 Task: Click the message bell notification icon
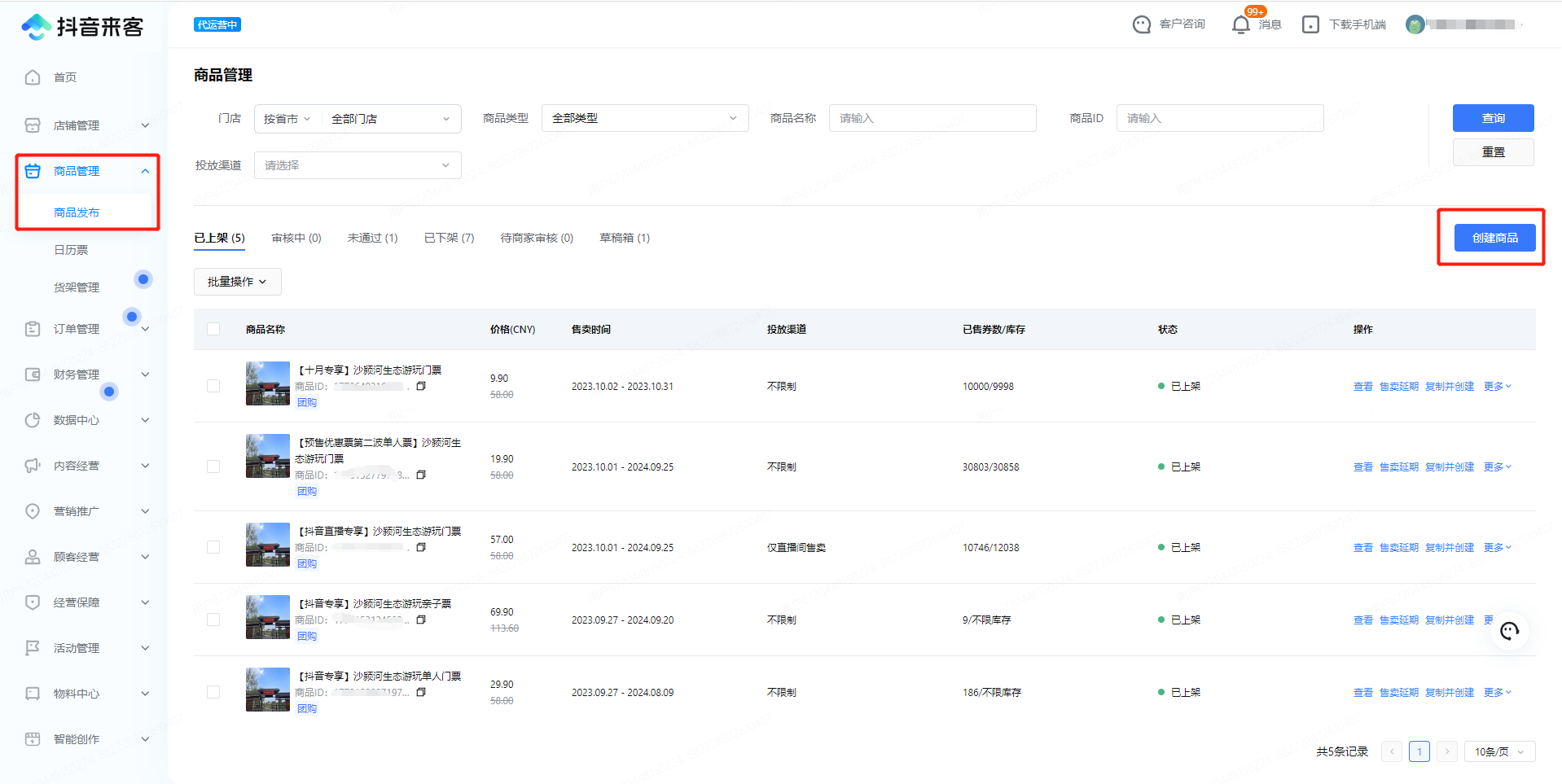coord(1240,24)
